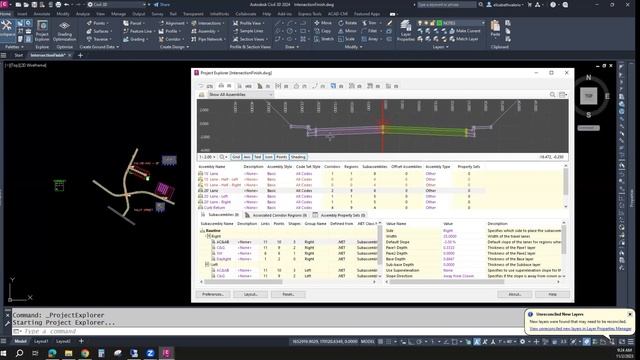Click the Windows Start button
This screenshot has width=640, height=360.
click(x=4, y=353)
